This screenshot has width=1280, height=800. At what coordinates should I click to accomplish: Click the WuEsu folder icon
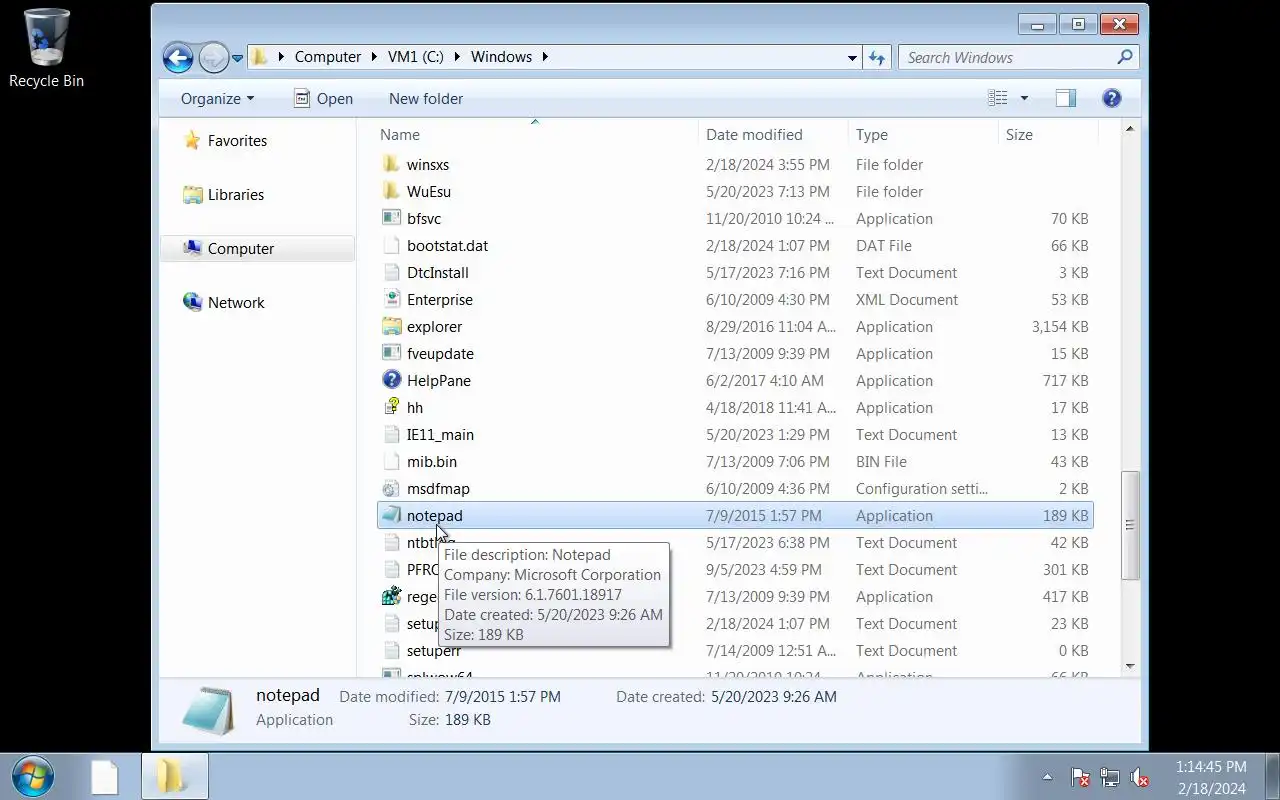pos(391,191)
